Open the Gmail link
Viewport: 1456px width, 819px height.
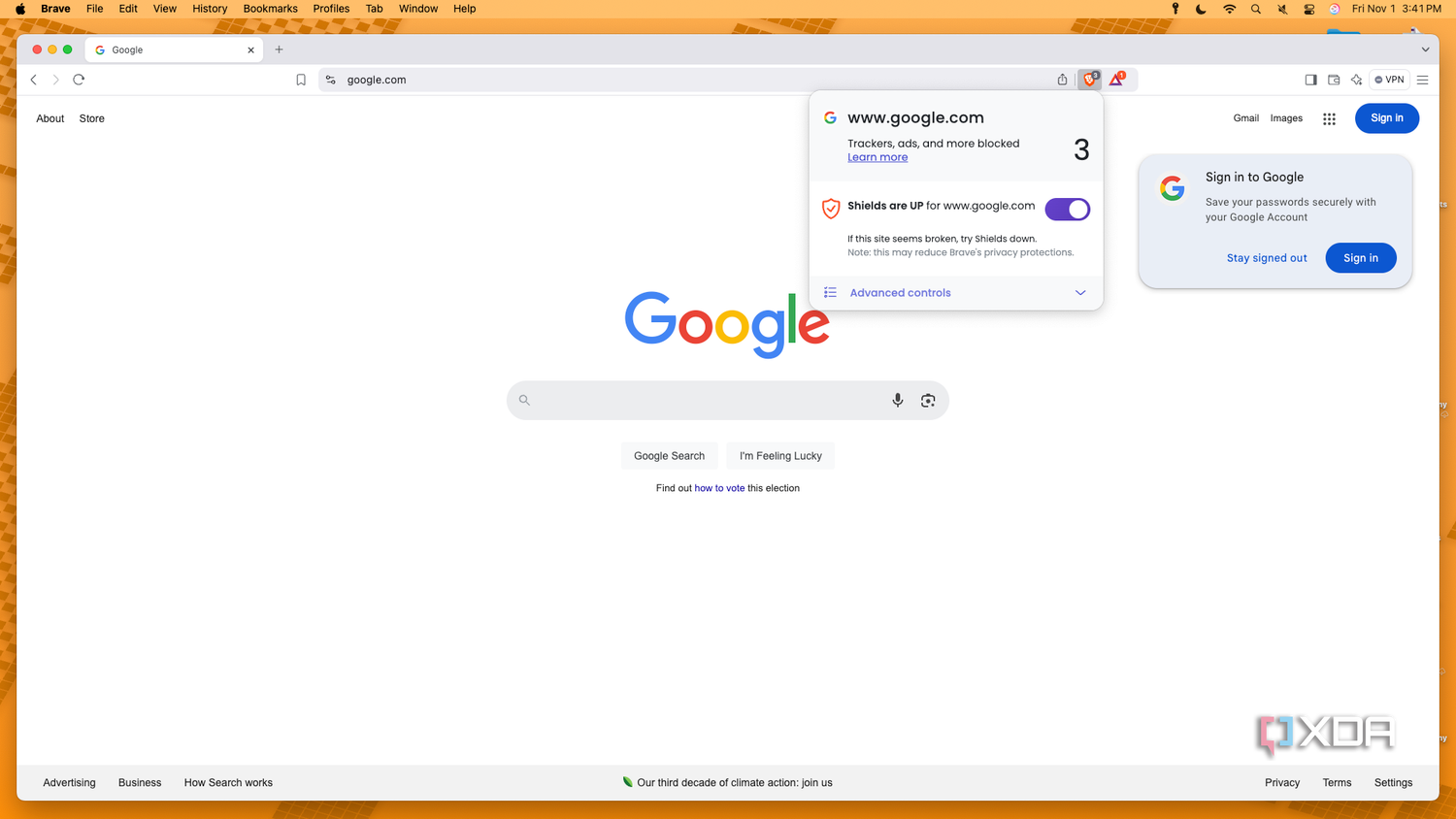pos(1245,118)
